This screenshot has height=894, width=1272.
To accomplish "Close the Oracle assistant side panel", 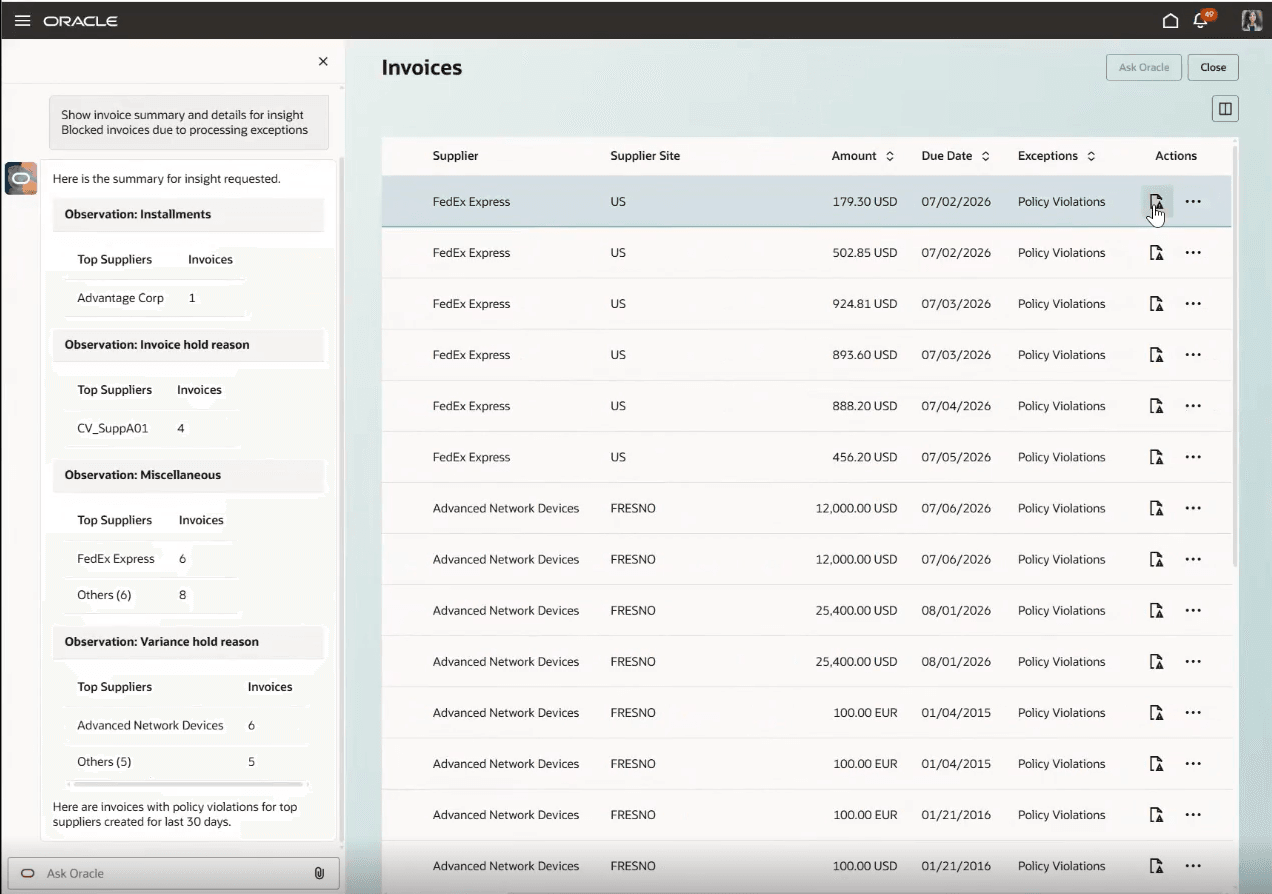I will (323, 61).
